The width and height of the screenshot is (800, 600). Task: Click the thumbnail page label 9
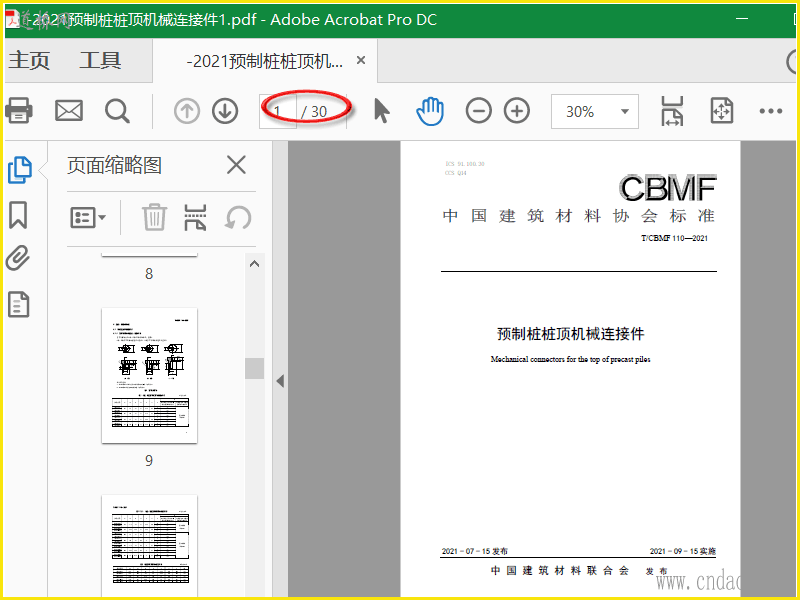[149, 460]
